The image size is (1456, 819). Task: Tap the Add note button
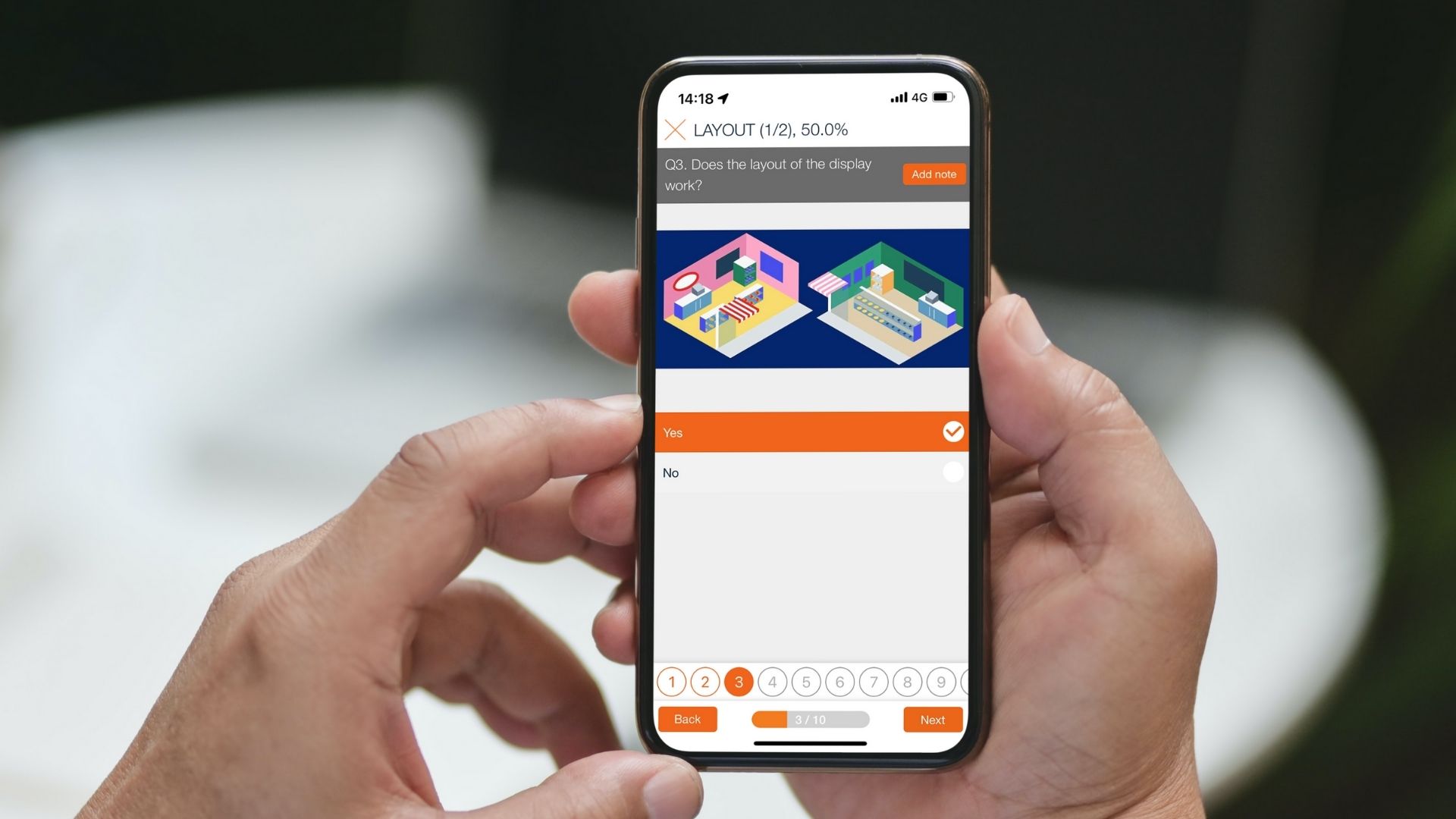(933, 173)
